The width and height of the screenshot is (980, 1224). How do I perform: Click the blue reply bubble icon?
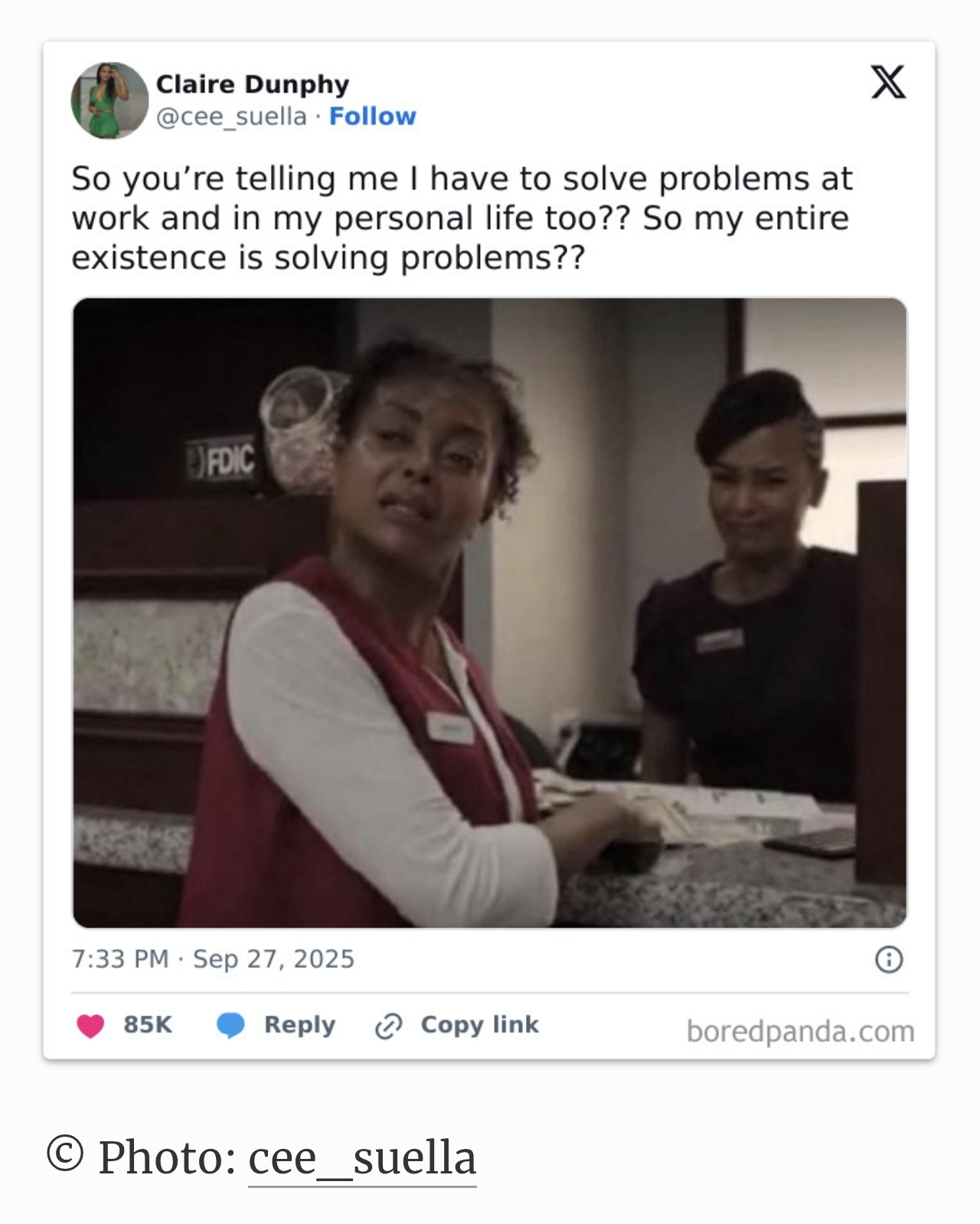coord(230,1025)
